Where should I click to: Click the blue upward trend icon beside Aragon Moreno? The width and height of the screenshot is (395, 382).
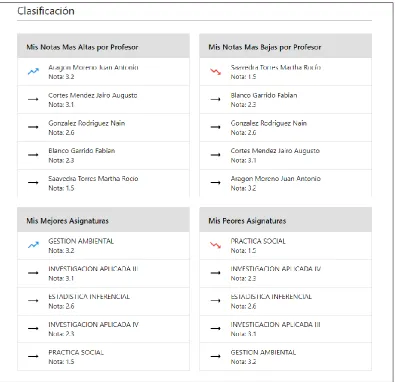point(33,71)
